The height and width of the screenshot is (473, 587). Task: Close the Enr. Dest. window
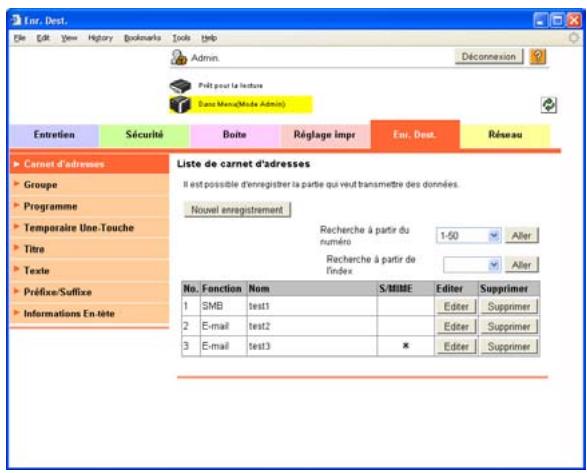pos(574,20)
